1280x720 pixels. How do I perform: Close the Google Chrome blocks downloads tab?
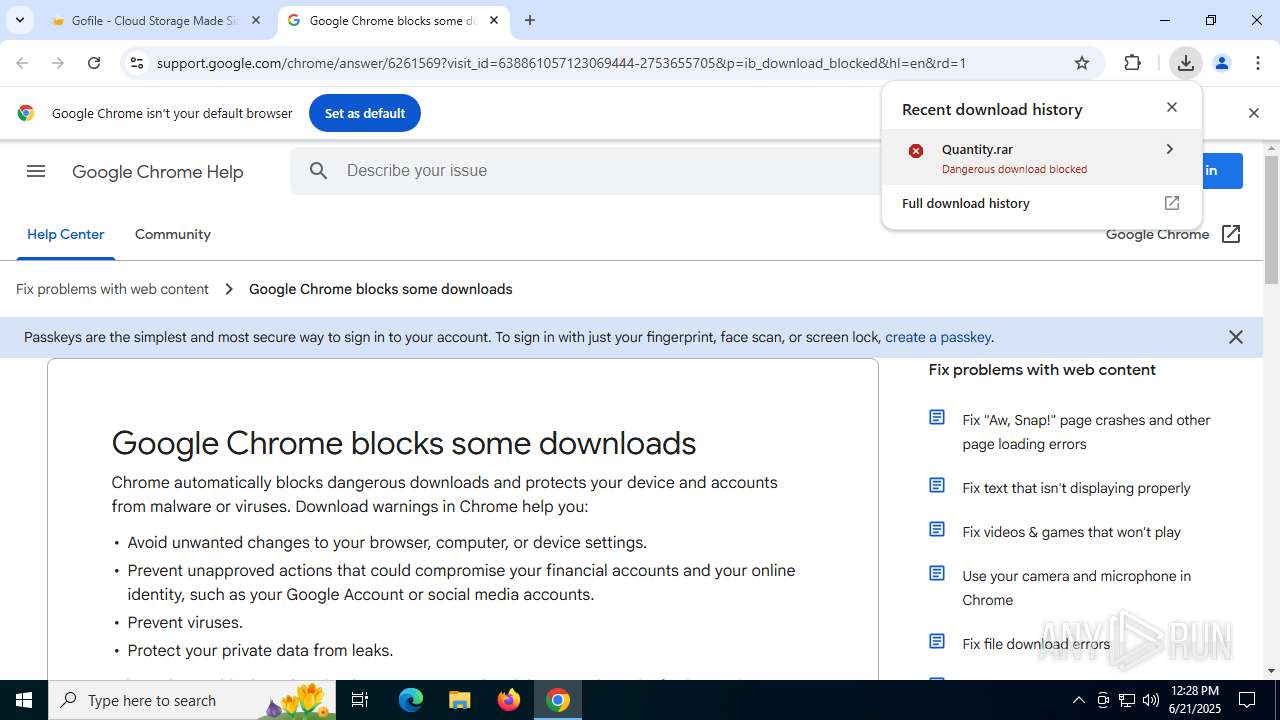494,20
